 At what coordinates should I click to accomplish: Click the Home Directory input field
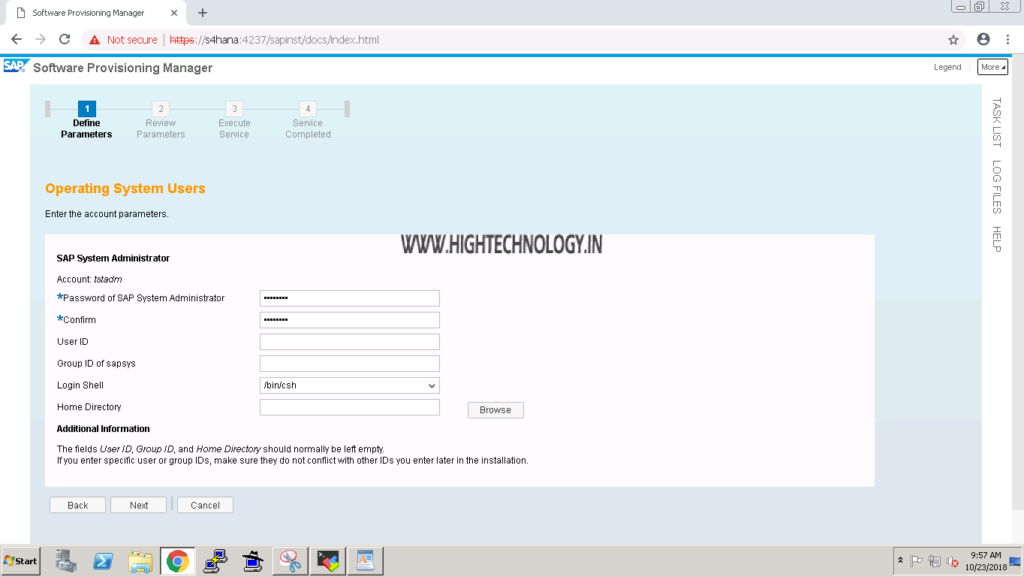(349, 407)
